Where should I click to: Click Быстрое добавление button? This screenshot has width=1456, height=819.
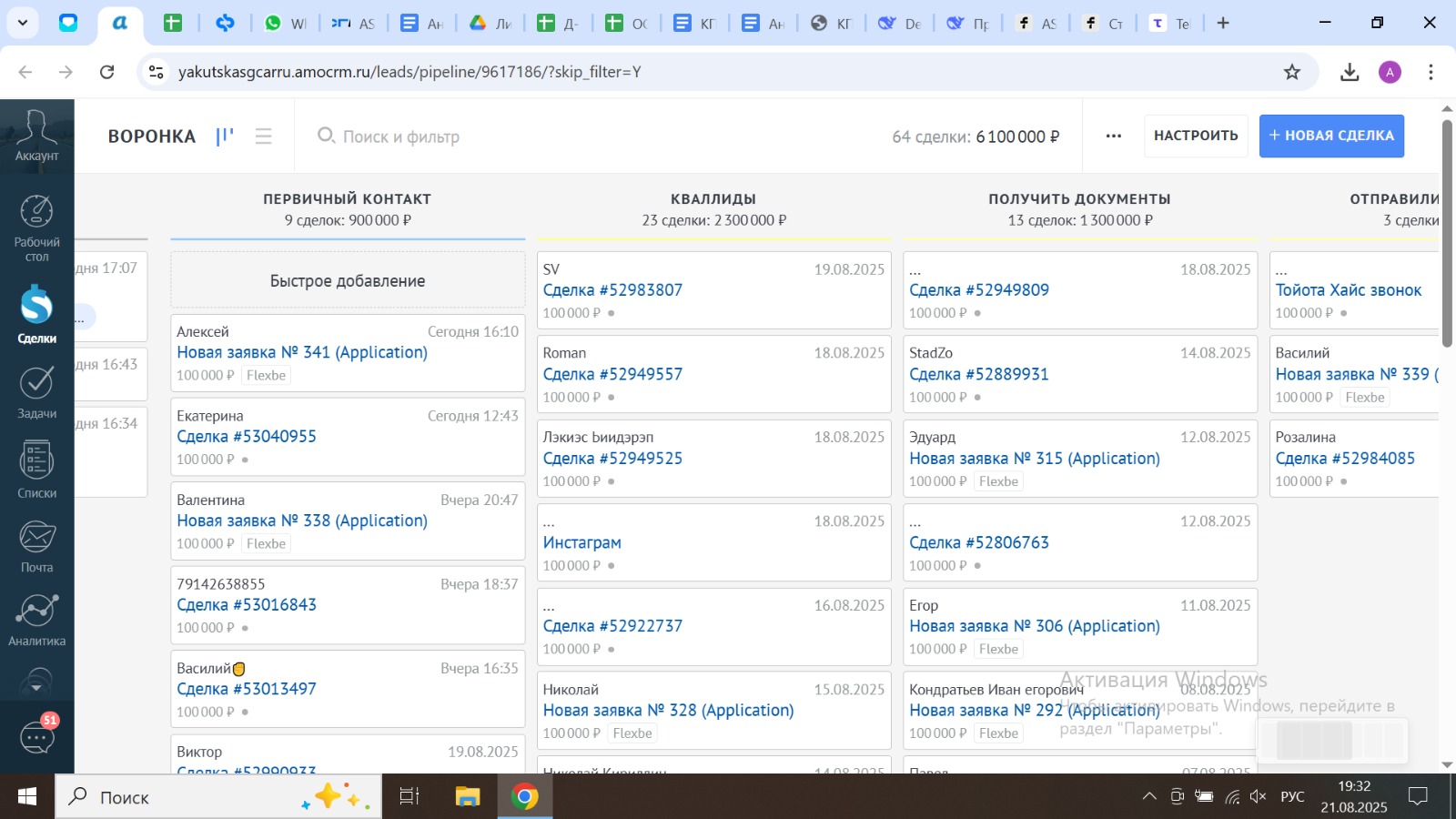(348, 280)
